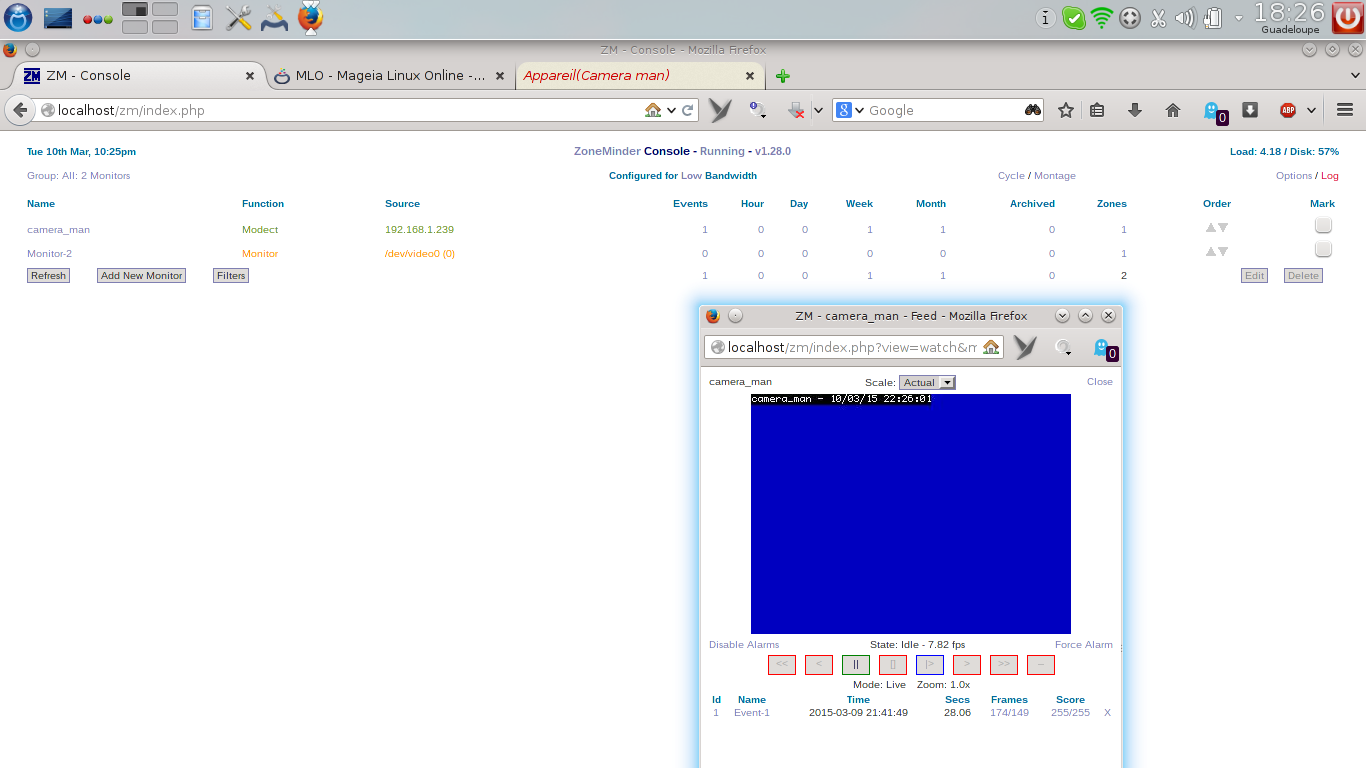
Task: Expand hidden system tray icons arrow
Action: tap(1239, 18)
